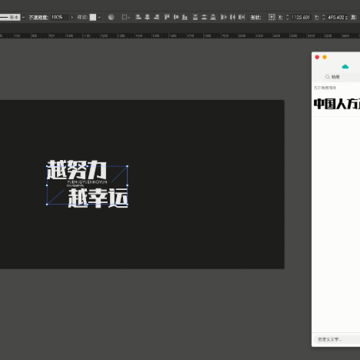Click the magnifier icon in font search
The image size is (360, 360).
tap(327, 77)
